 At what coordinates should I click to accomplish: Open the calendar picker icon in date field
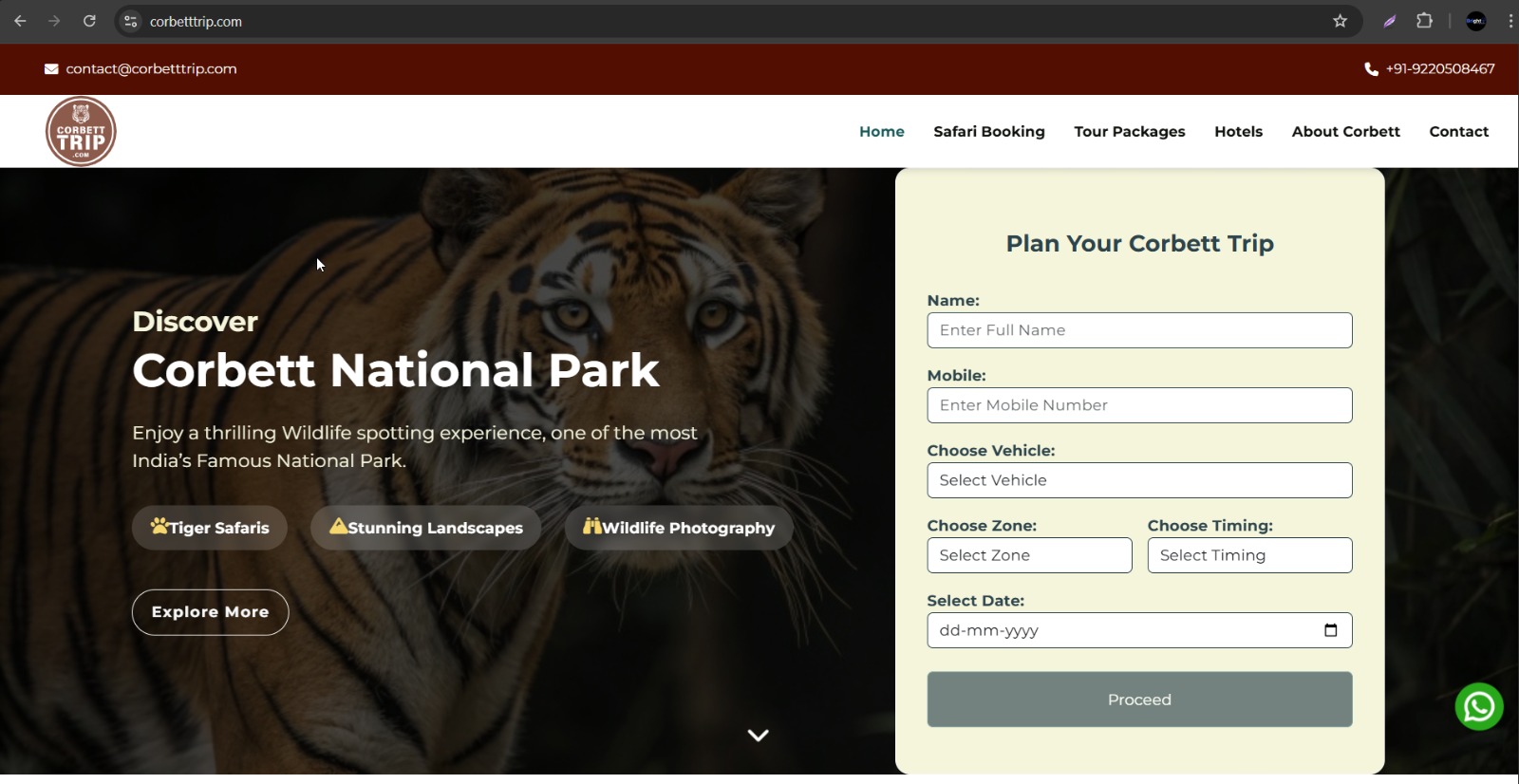click(x=1330, y=630)
